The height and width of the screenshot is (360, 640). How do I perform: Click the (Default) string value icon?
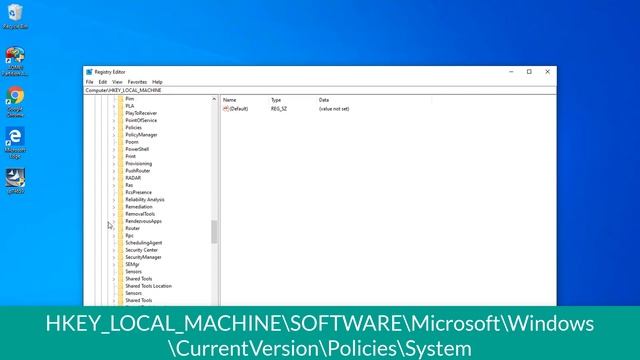226,109
